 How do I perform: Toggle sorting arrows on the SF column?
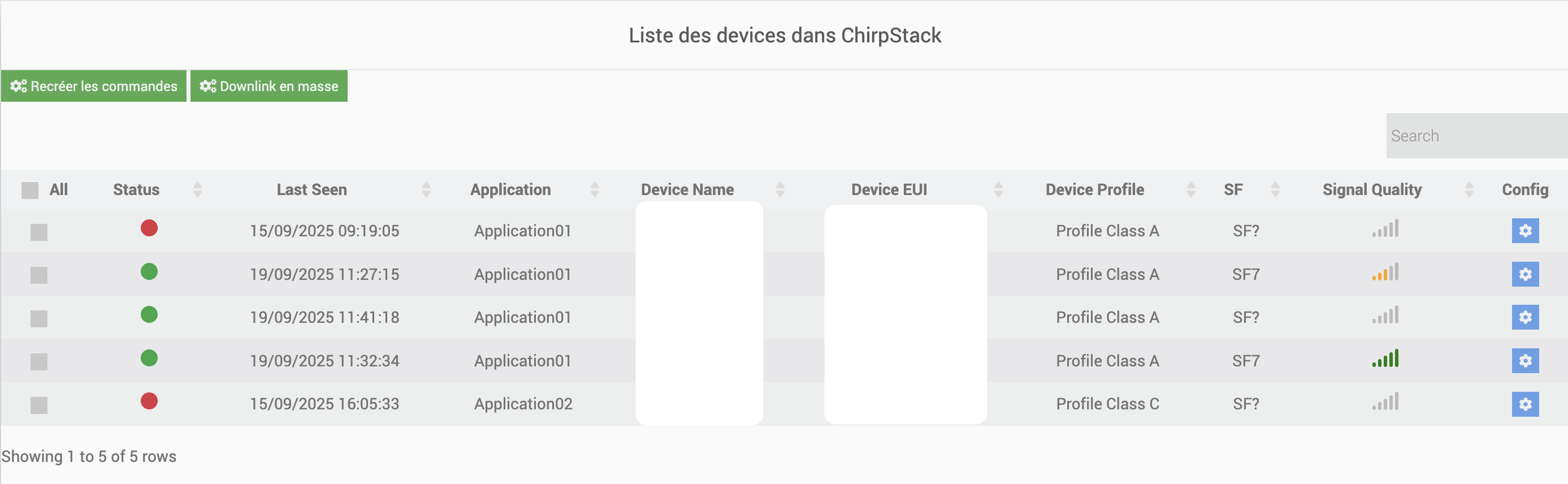[1275, 189]
